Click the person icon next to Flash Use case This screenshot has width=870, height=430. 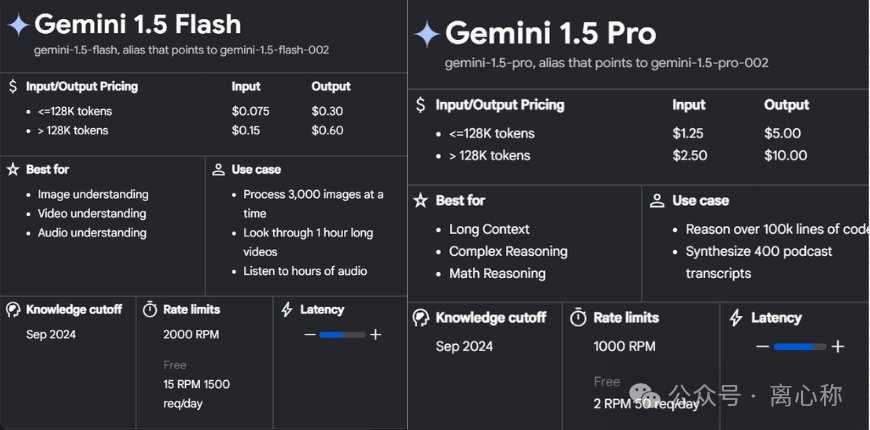pos(219,170)
